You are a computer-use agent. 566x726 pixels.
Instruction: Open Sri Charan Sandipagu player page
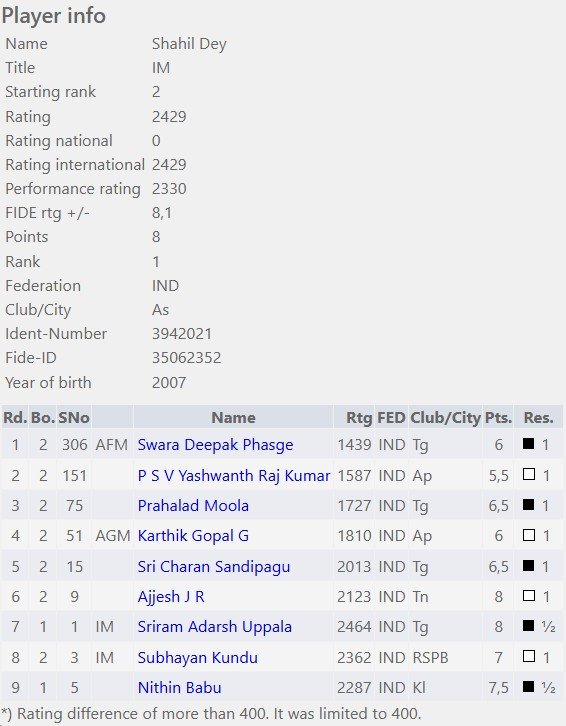[214, 566]
